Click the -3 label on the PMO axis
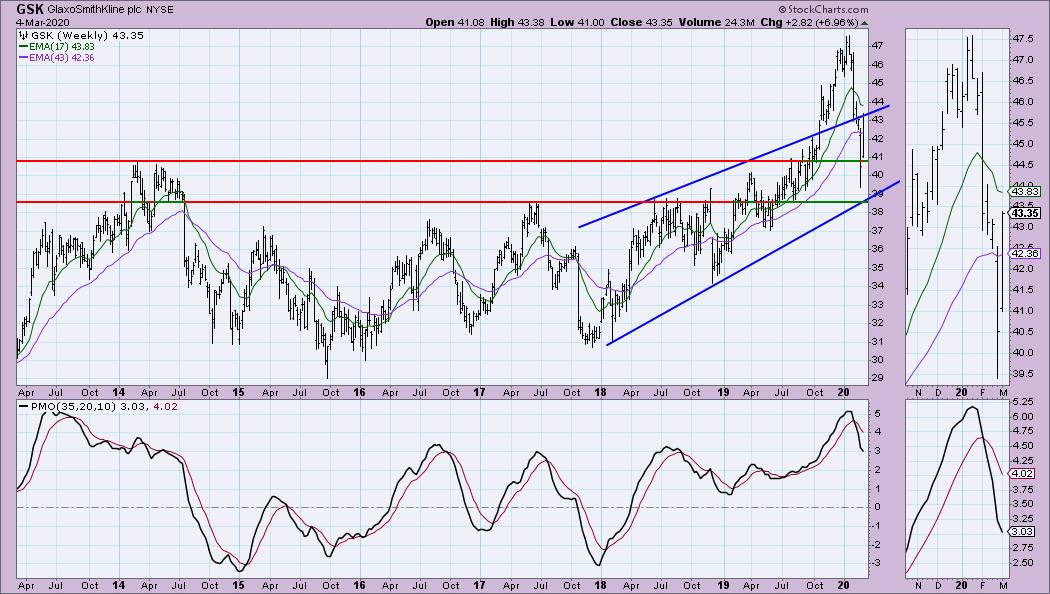 (x=877, y=563)
